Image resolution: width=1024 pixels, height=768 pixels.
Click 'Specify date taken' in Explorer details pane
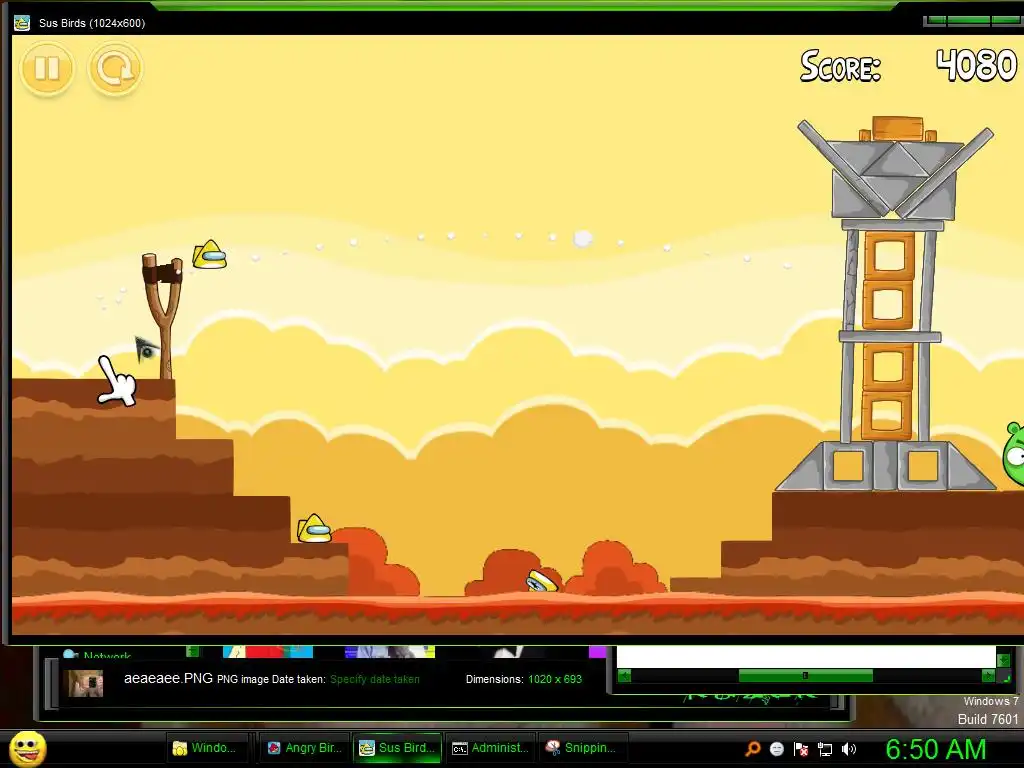coord(375,679)
